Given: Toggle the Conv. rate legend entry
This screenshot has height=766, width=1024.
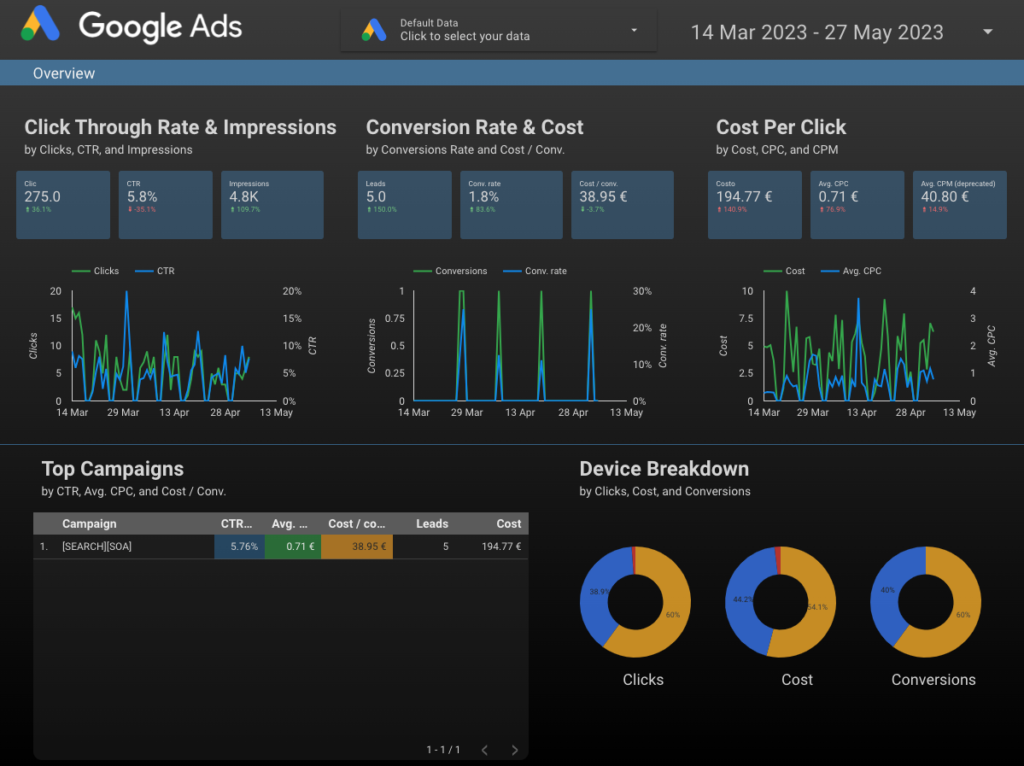Looking at the screenshot, I should pyautogui.click(x=535, y=271).
